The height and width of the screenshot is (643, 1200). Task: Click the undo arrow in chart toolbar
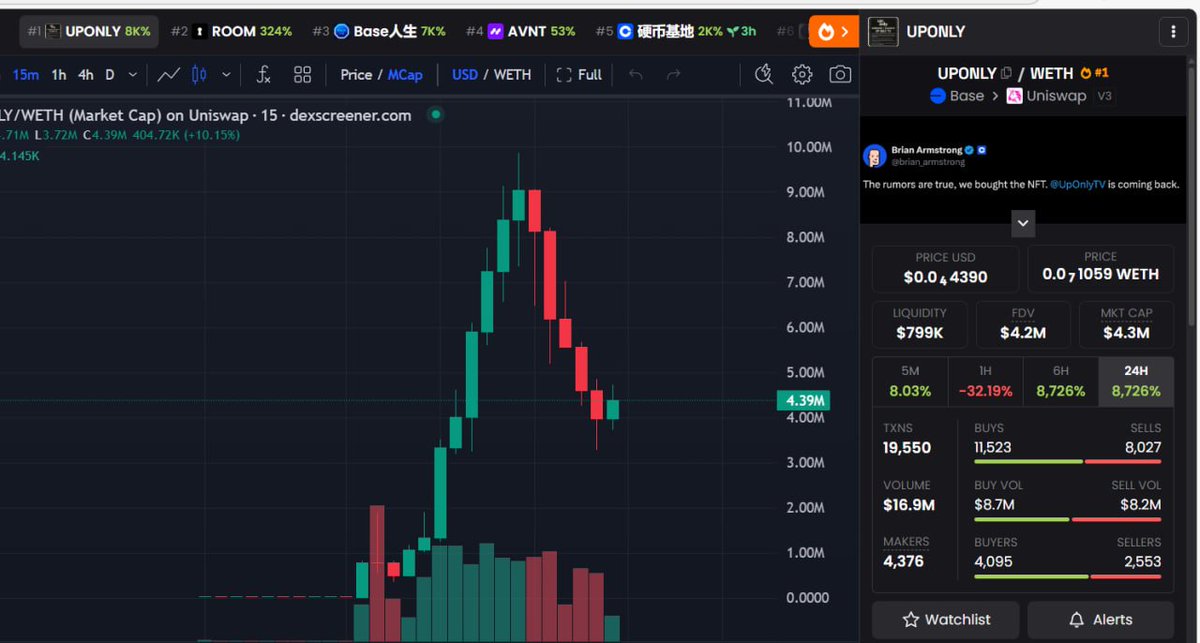pyautogui.click(x=634, y=74)
